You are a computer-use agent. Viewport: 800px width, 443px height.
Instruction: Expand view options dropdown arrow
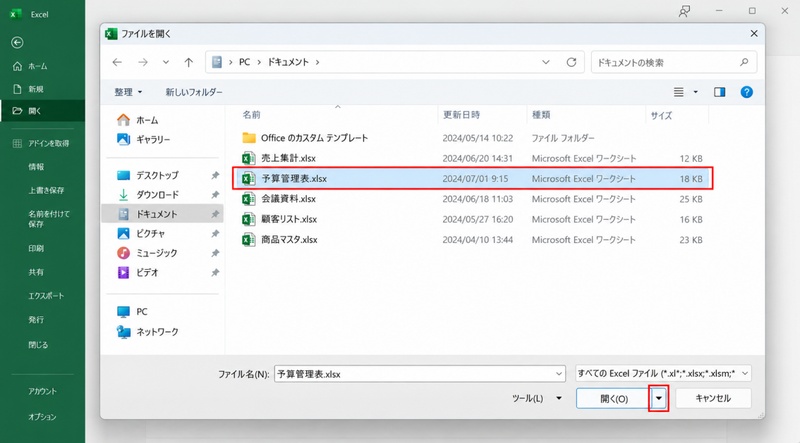695,92
